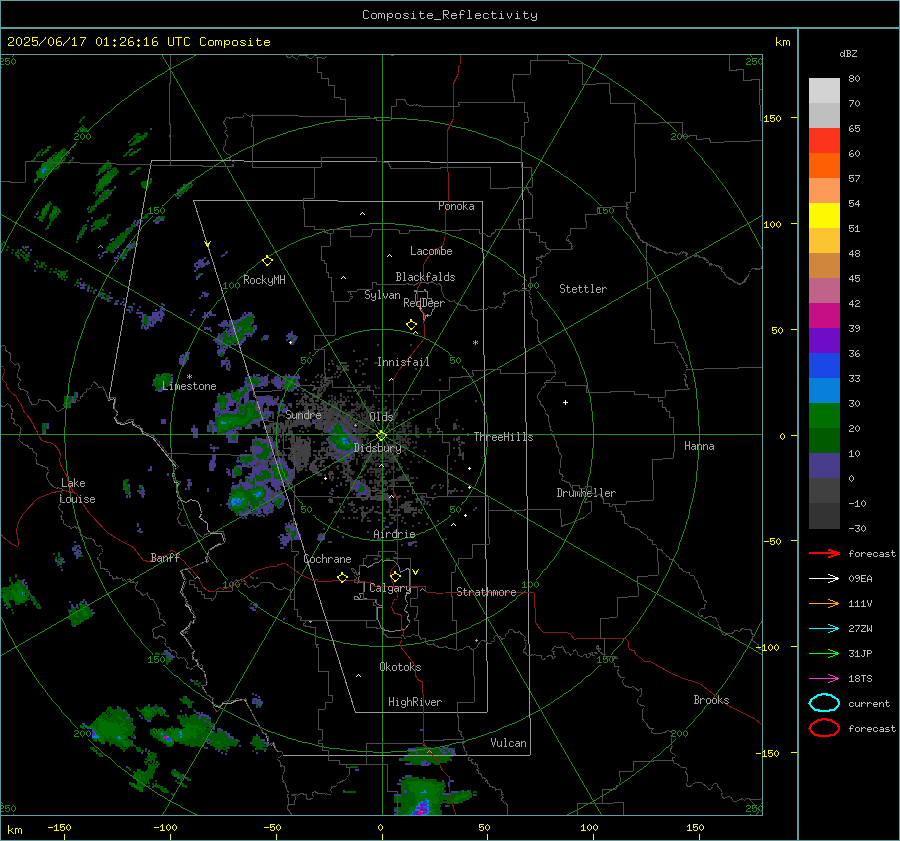The width and height of the screenshot is (900, 841).
Task: Click the orange 57-60 dBZ color swatch
Action: pyautogui.click(x=824, y=166)
